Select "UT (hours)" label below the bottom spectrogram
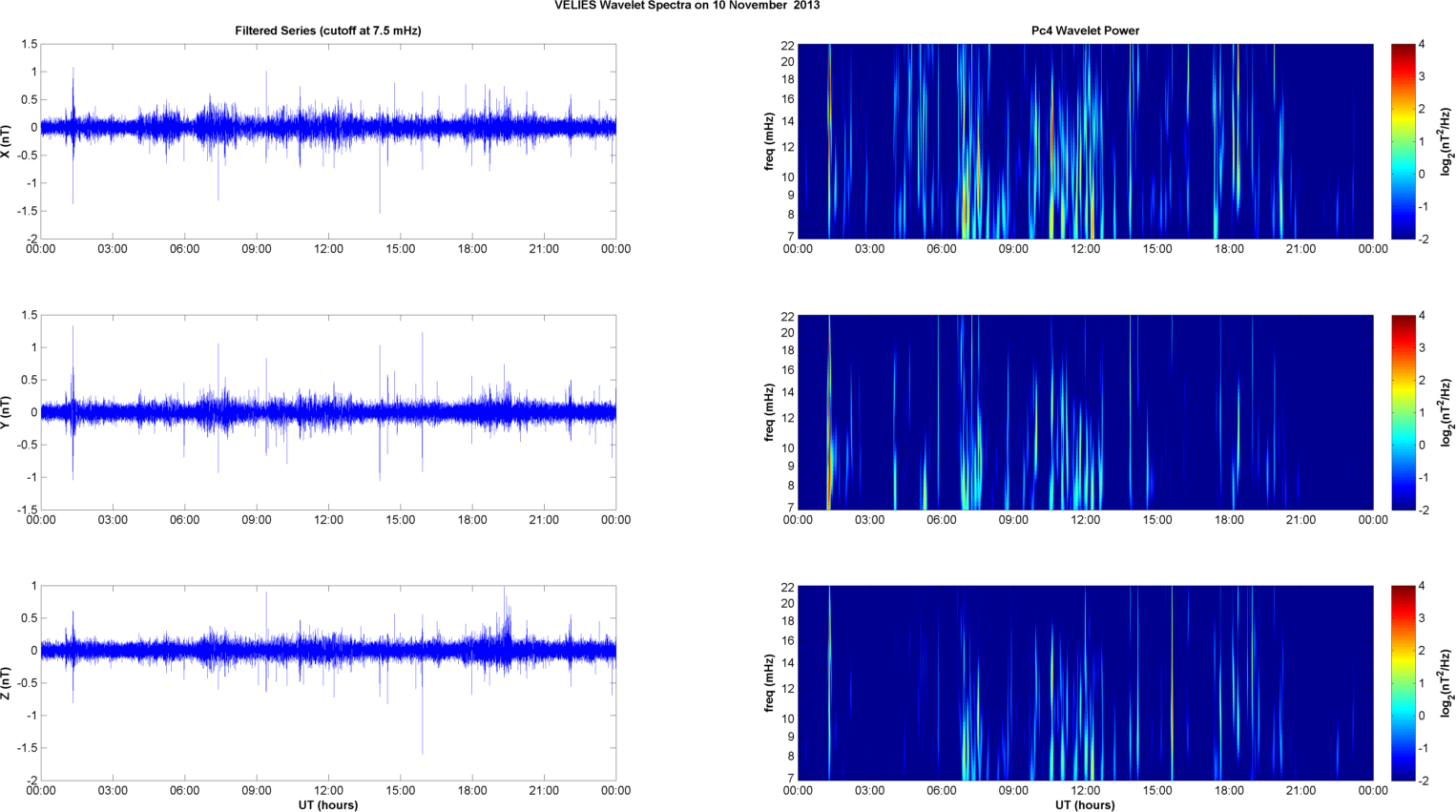Screen dimensions: 1456x812 pyautogui.click(x=1085, y=804)
